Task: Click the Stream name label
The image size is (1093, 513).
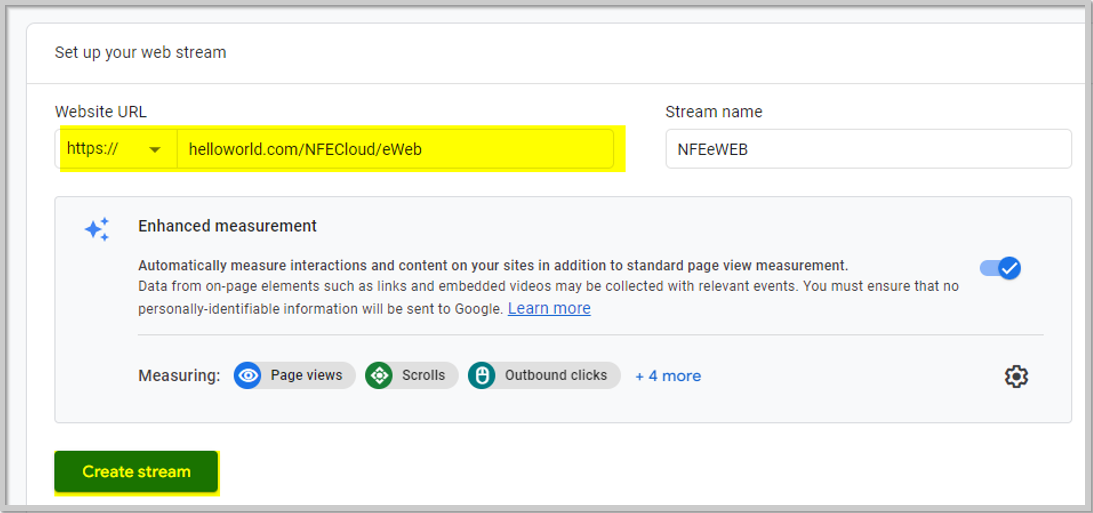Action: [714, 112]
